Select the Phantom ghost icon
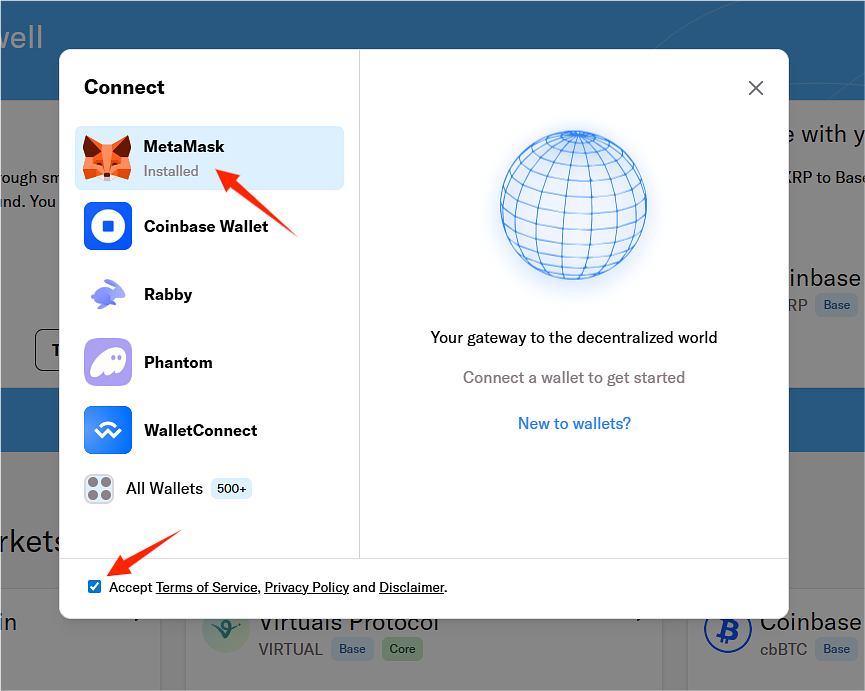 coord(108,362)
